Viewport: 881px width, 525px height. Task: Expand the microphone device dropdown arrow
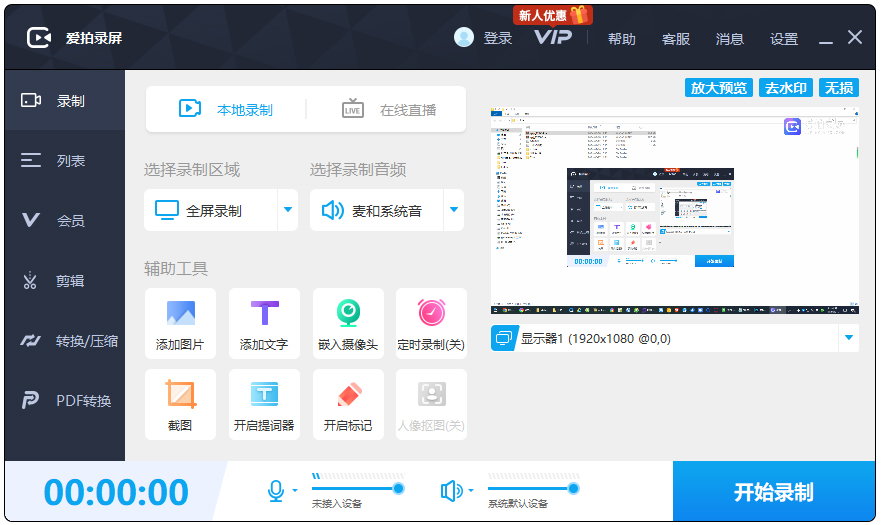(295, 491)
